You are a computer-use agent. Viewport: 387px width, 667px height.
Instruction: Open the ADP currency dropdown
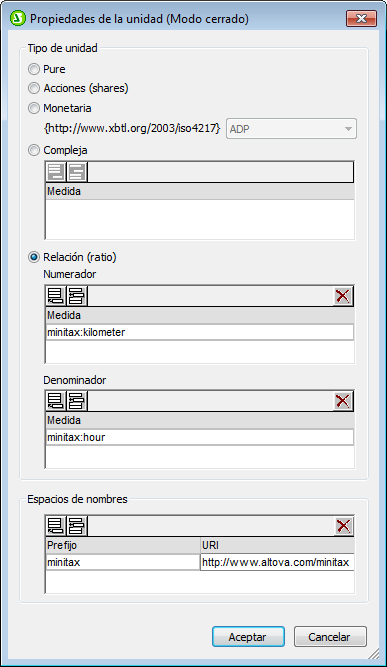click(291, 128)
